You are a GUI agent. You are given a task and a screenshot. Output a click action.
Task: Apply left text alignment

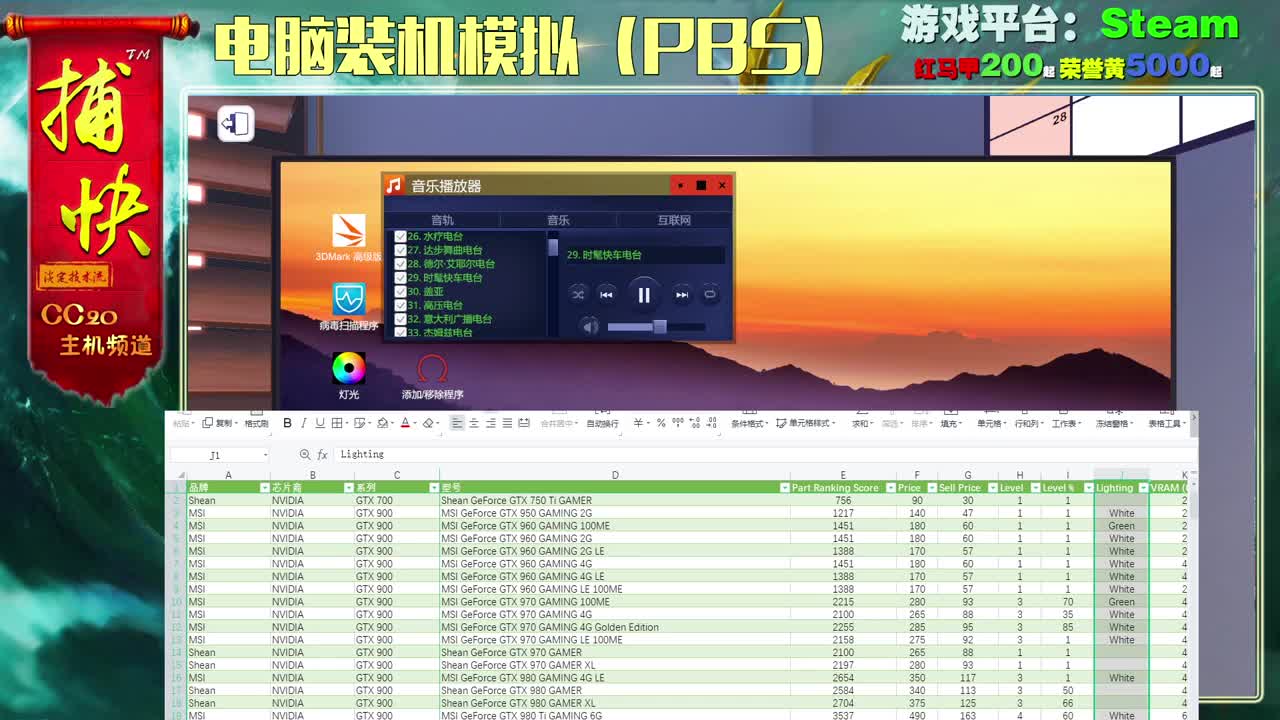pos(457,423)
